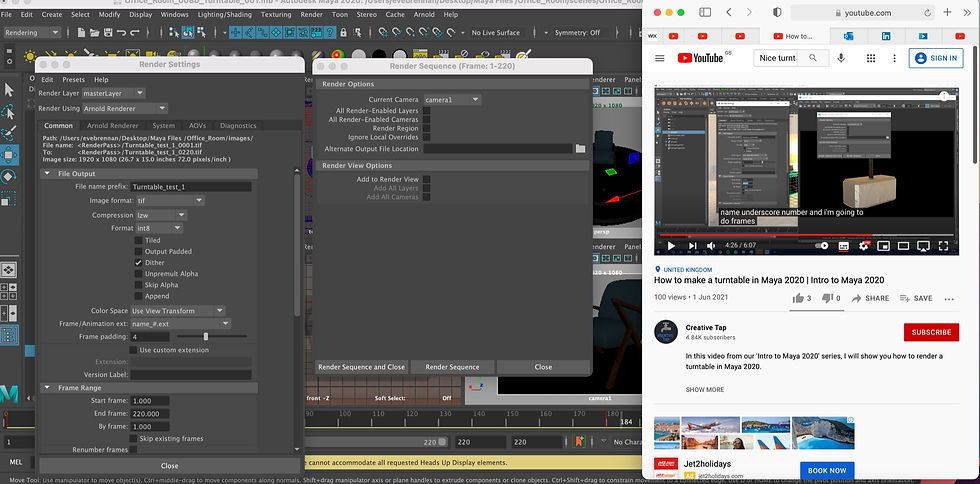Click folder icon beside Alternate Output File Location
980x484 pixels.
pos(581,149)
